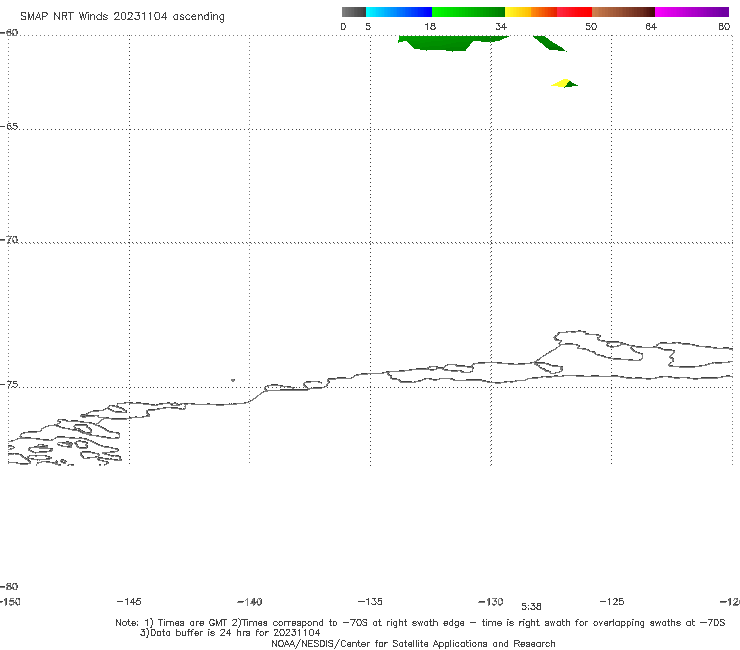
Task: Click the NOAA/NESDIS credit line
Action: 413,643
